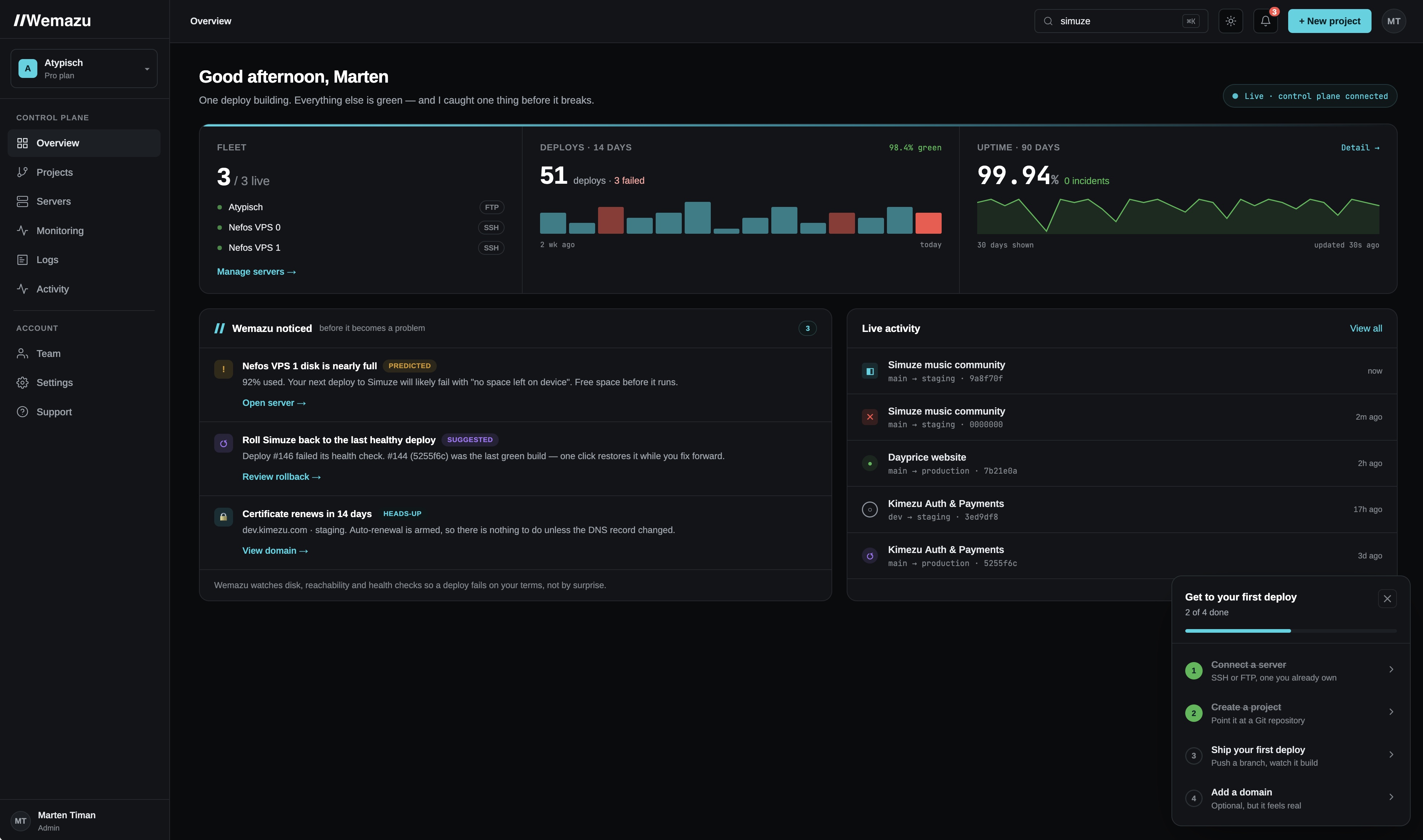
Task: Click the building status icon for commit 9a8f70f
Action: click(x=870, y=371)
